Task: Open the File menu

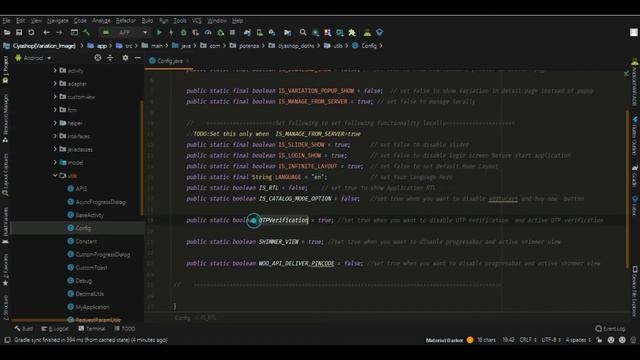Action: pos(6,20)
